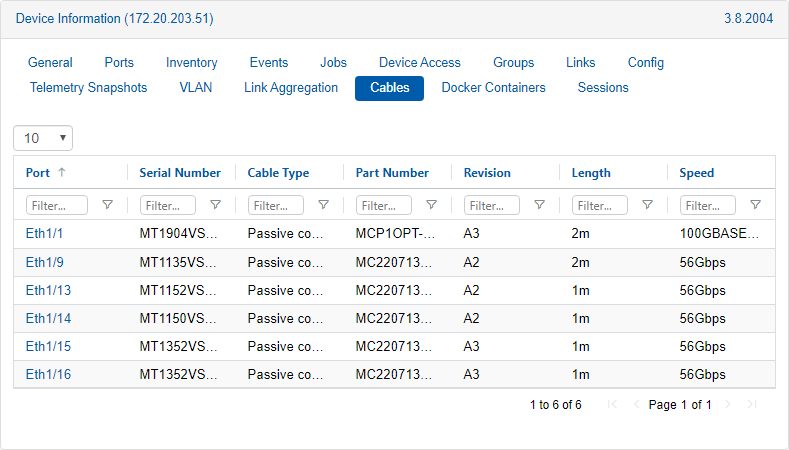Image resolution: width=789 pixels, height=450 pixels.
Task: Click the Port column filter funnel icon
Action: click(107, 205)
